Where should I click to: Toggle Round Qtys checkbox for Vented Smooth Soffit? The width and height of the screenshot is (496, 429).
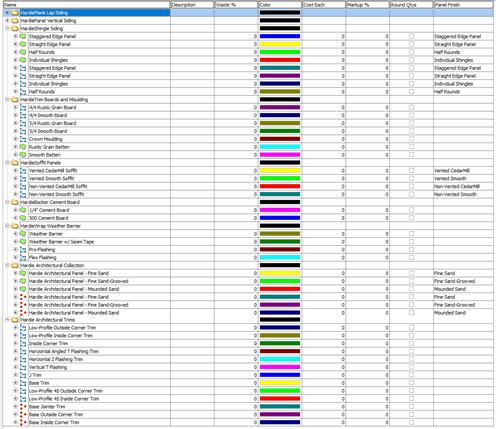(x=411, y=178)
